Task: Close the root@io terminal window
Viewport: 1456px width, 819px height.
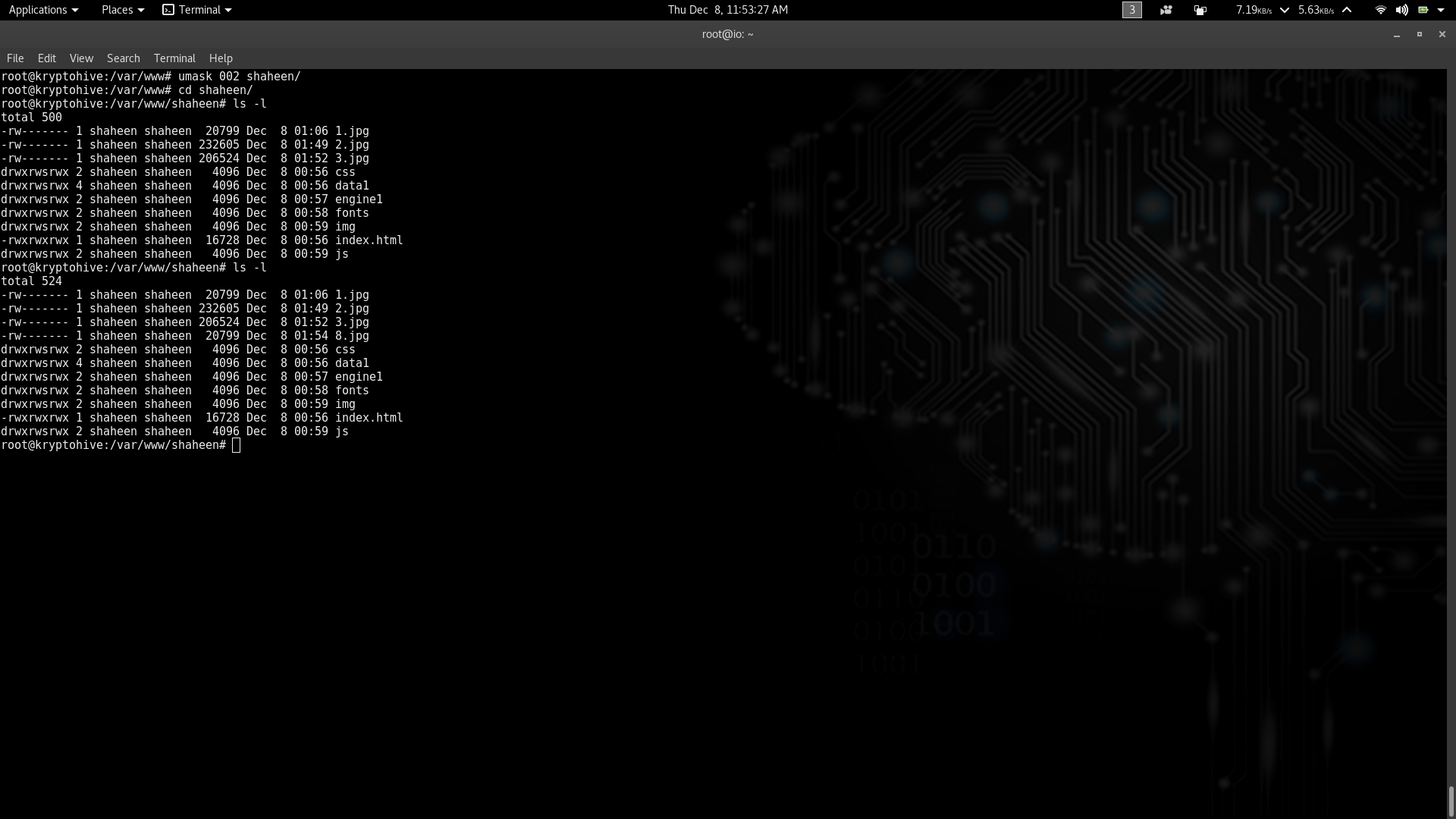Action: (1442, 34)
